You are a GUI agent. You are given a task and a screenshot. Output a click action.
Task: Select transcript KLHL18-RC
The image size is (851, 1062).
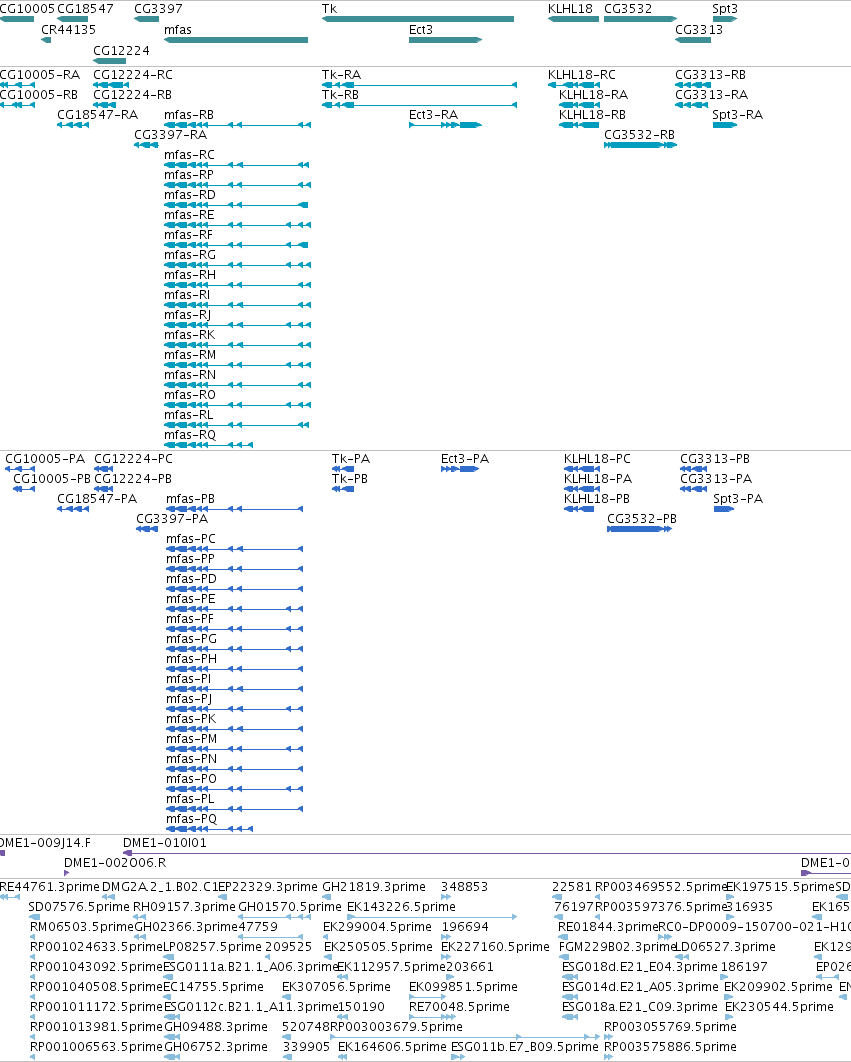(x=581, y=75)
